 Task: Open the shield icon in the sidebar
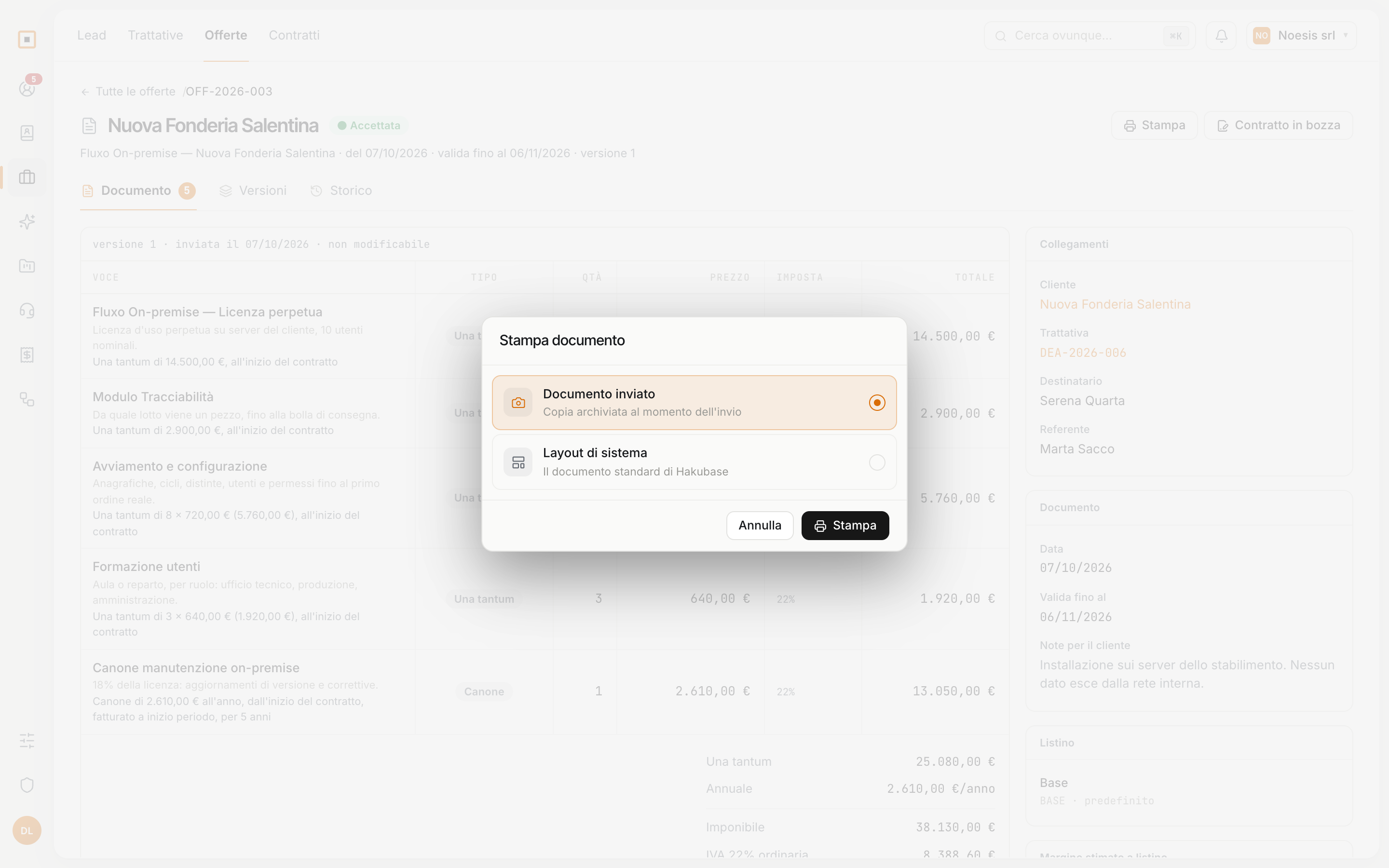27,785
